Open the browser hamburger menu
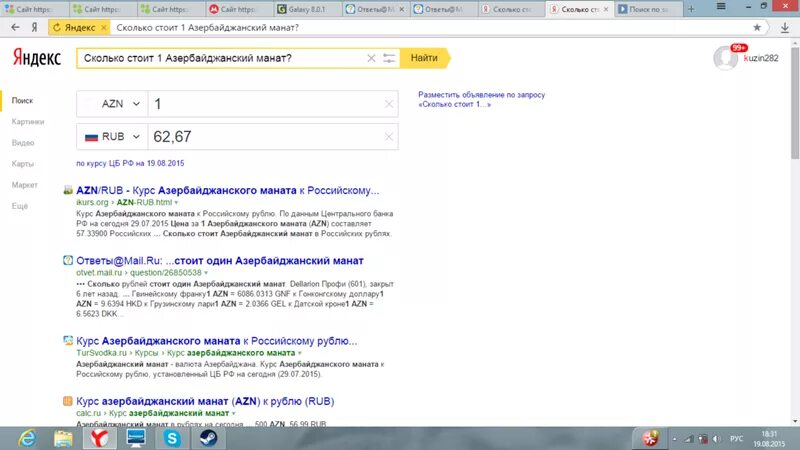The image size is (800, 450). point(721,7)
